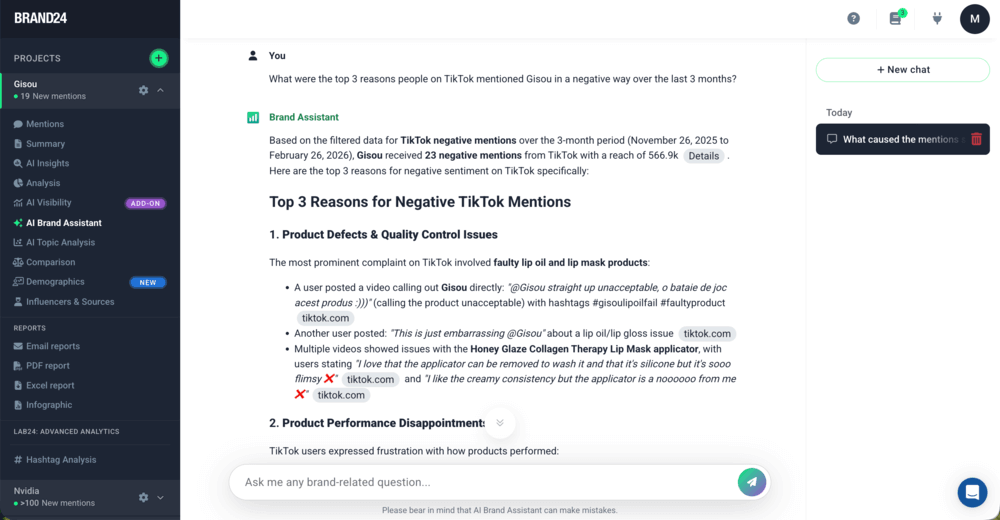Open the help question mark icon
Viewport: 1000px width, 520px height.
point(853,18)
